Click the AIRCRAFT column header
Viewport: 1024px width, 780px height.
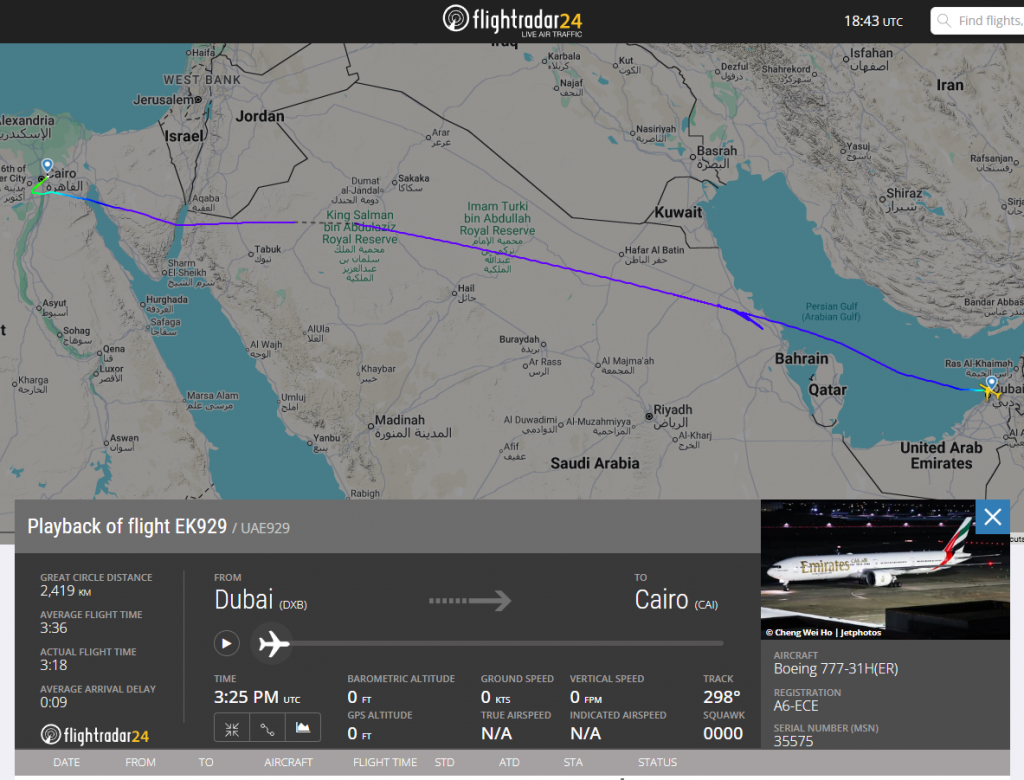point(288,762)
